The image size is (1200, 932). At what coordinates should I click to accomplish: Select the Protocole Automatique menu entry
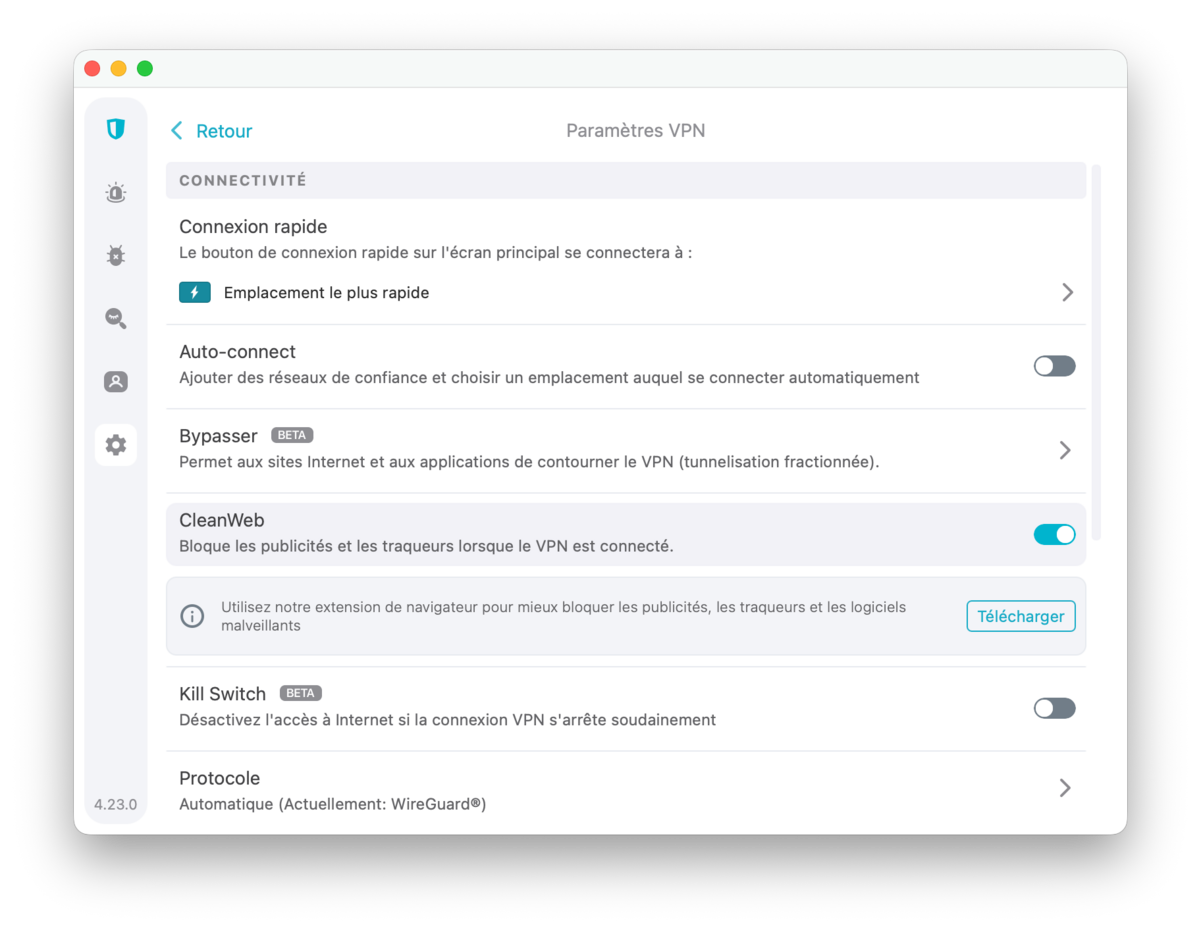tap(332, 804)
